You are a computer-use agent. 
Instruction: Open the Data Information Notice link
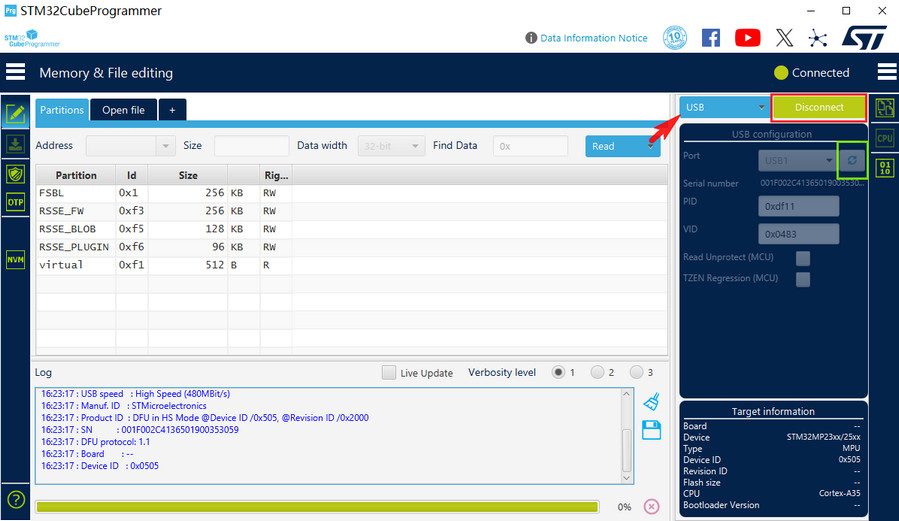[x=593, y=38]
